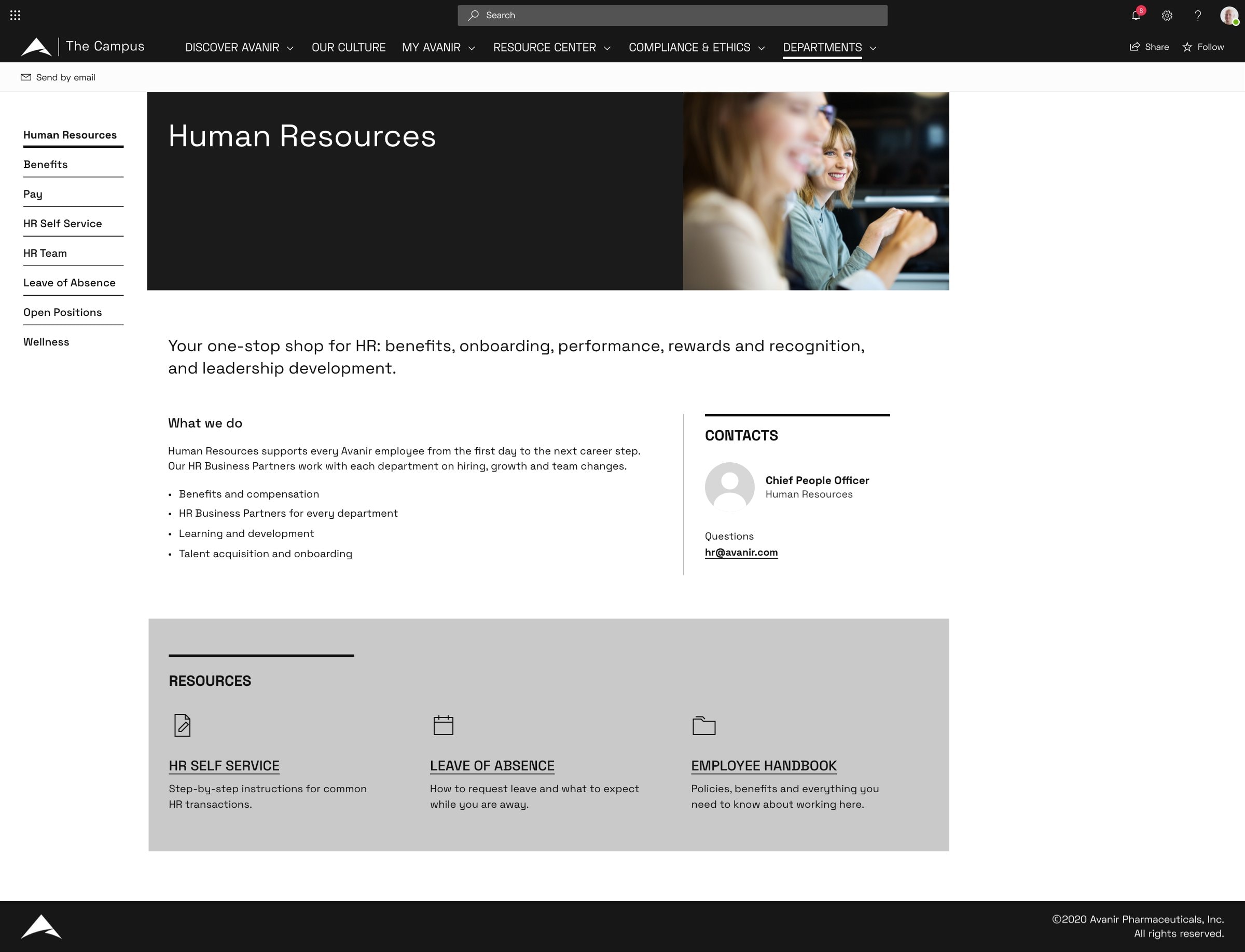
Task: Select Wellness in side navigation
Action: (x=46, y=342)
